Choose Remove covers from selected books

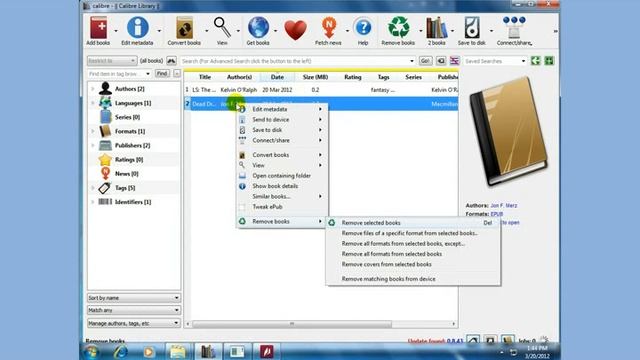413,264
